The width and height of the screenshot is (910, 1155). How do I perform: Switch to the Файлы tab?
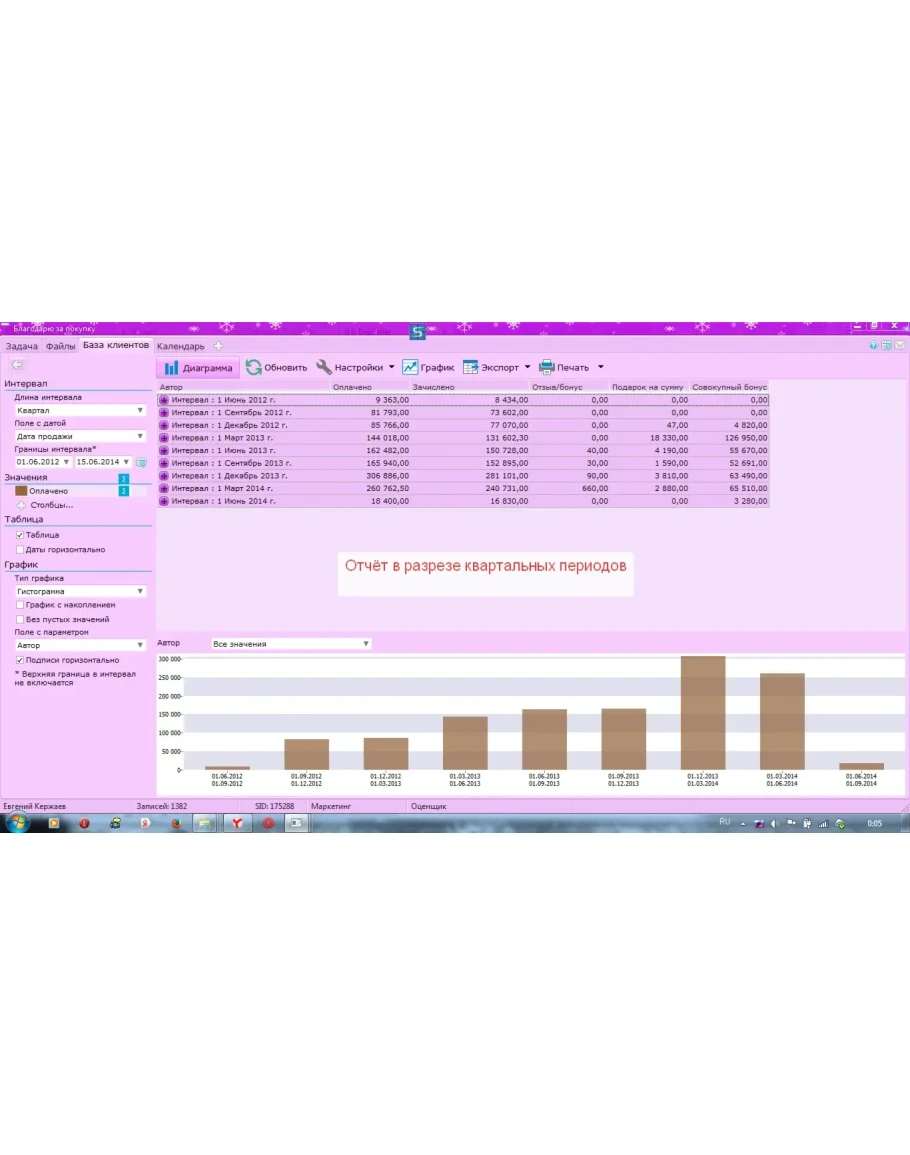coord(60,347)
